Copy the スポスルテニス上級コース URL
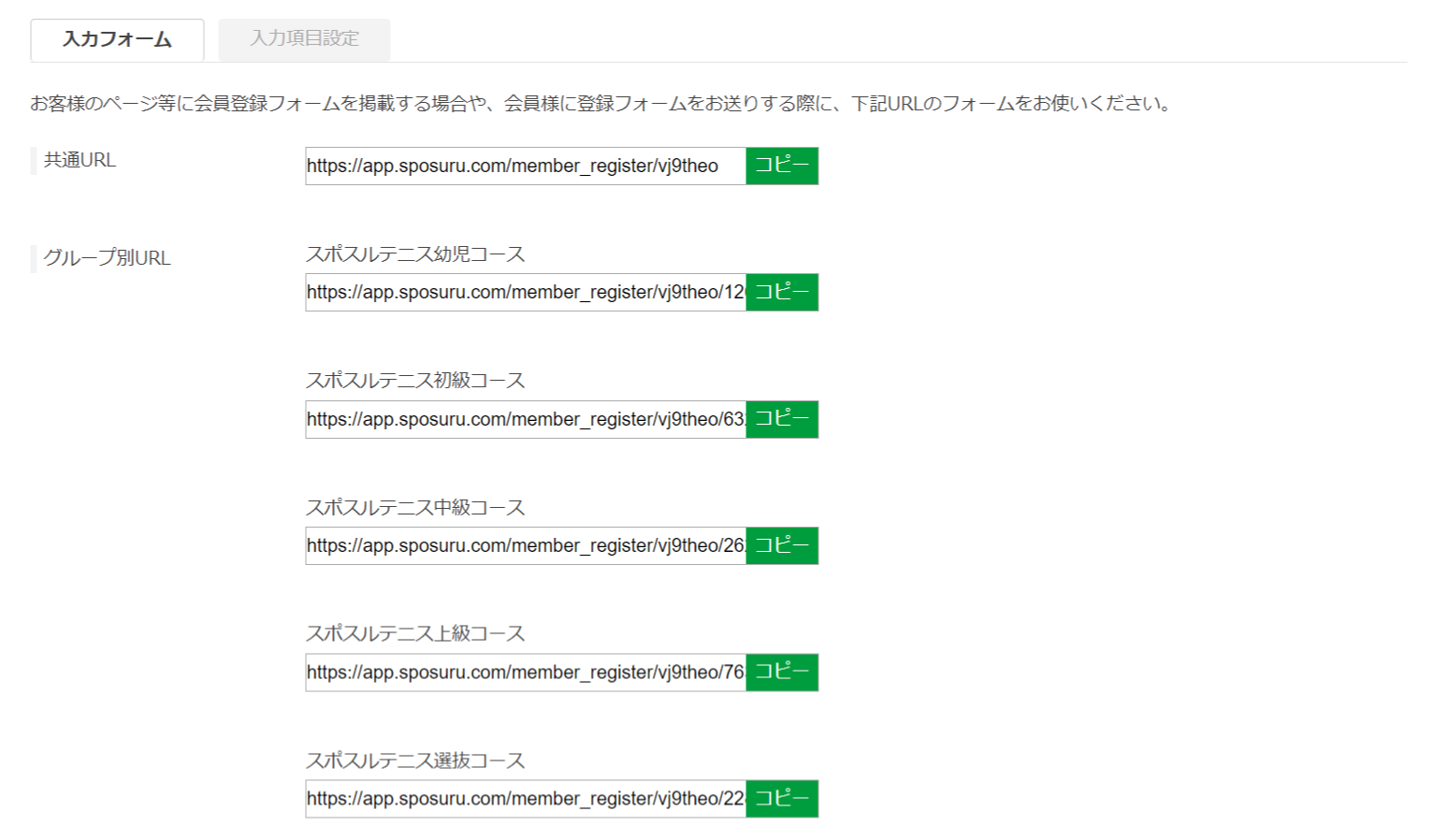This screenshot has width=1434, height=840. pos(782,673)
